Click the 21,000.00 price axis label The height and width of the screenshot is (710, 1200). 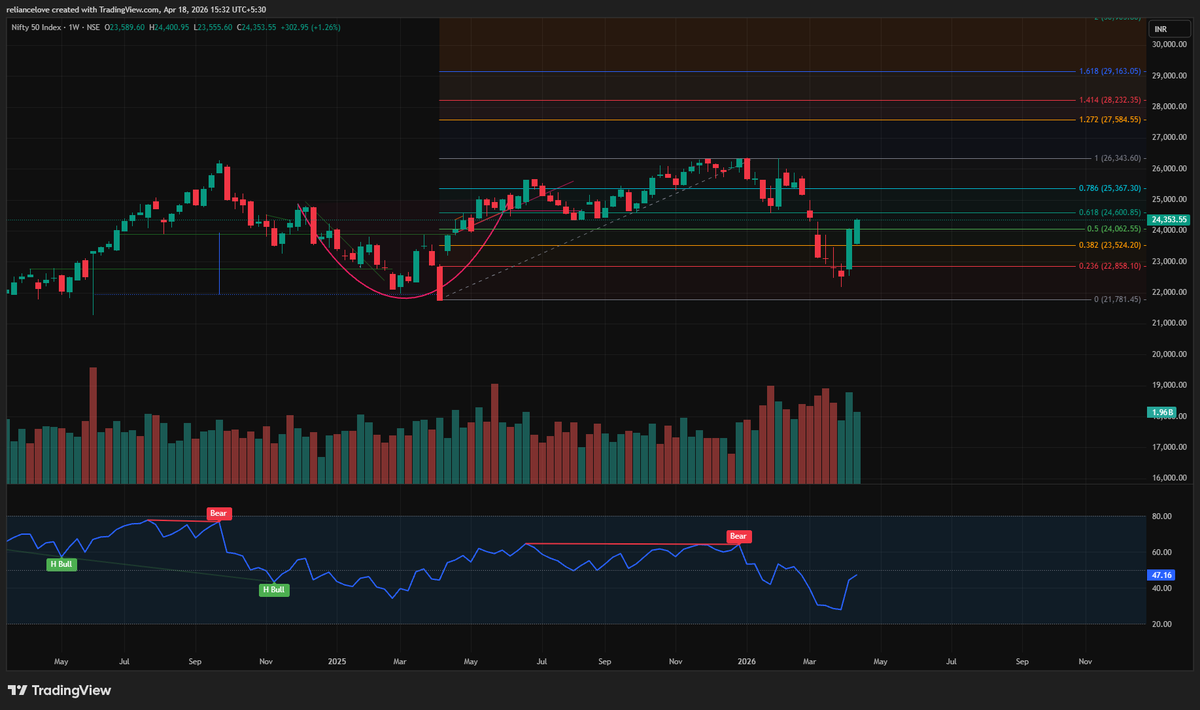[x=1168, y=323]
